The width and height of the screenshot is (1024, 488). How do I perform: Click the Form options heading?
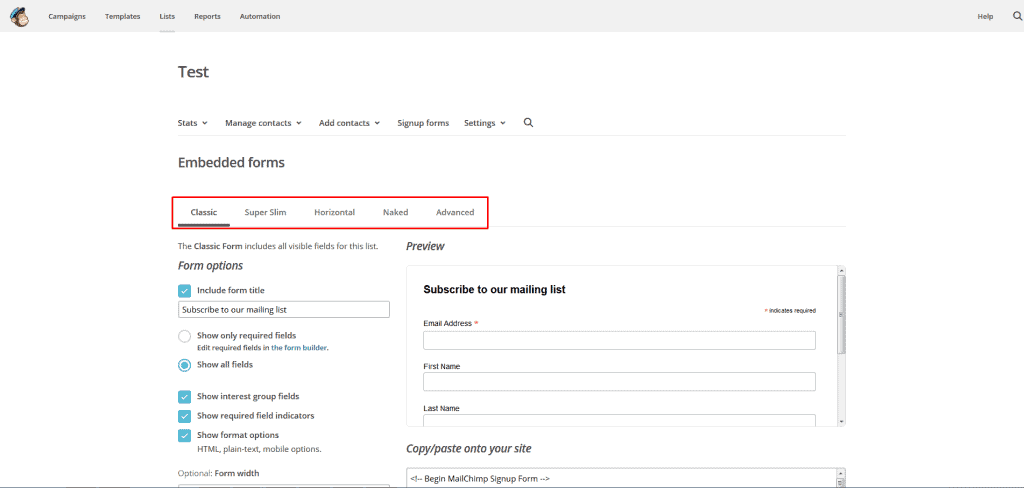click(210, 266)
